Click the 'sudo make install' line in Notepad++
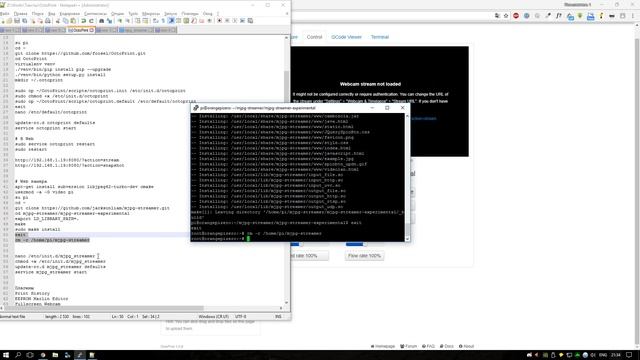Viewport: 640px width, 360px height. (38, 229)
